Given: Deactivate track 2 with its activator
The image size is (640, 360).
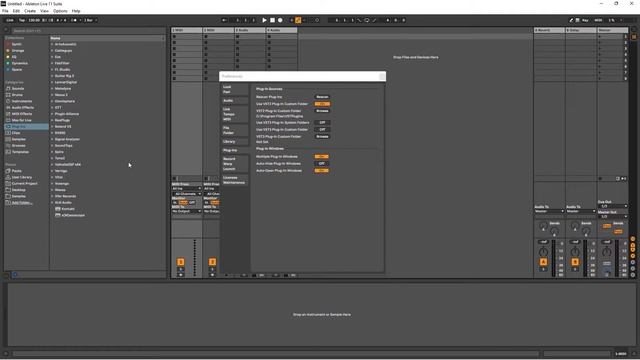Looking at the screenshot, I should point(212,262).
